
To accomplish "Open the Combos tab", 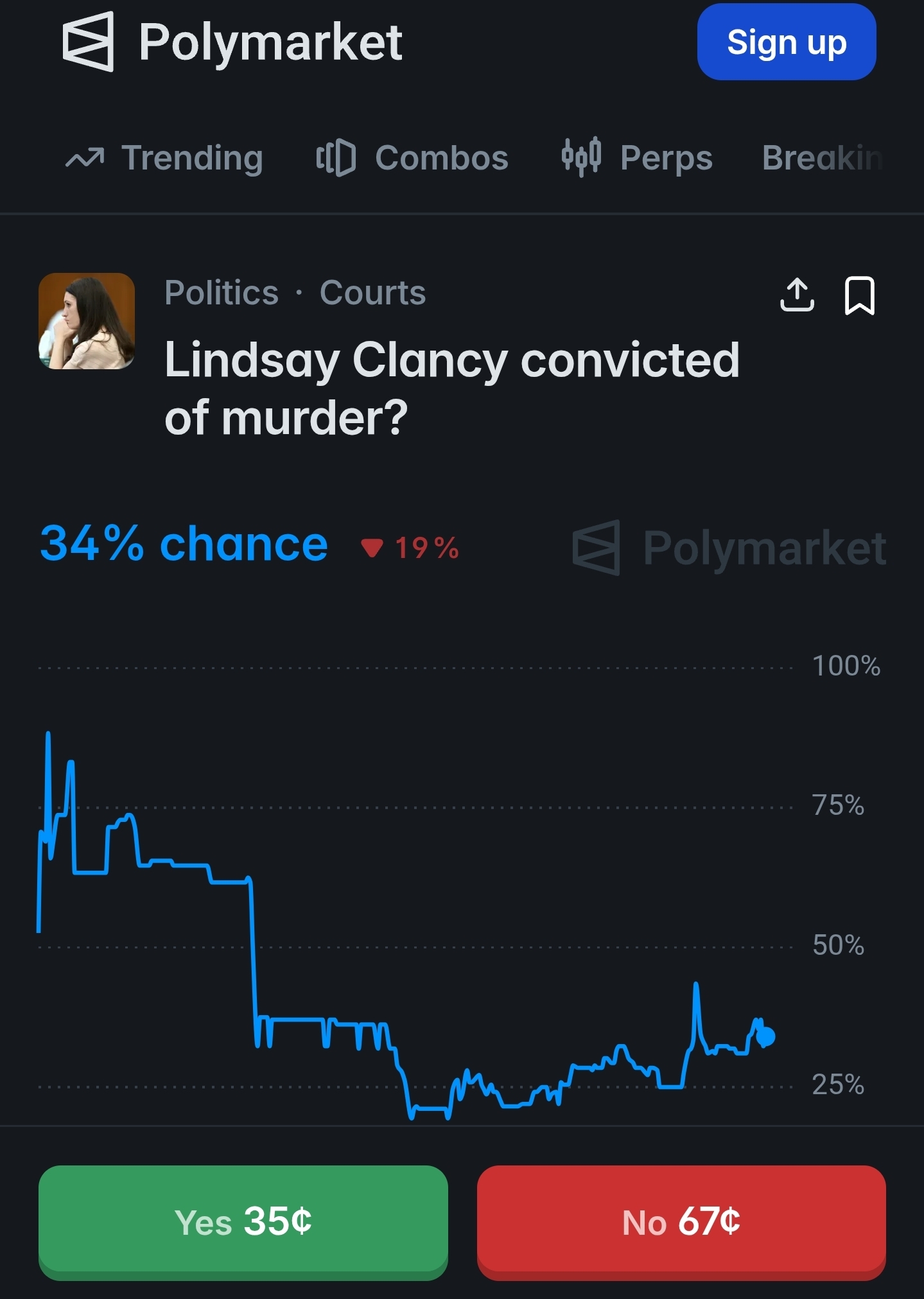I will click(x=412, y=158).
